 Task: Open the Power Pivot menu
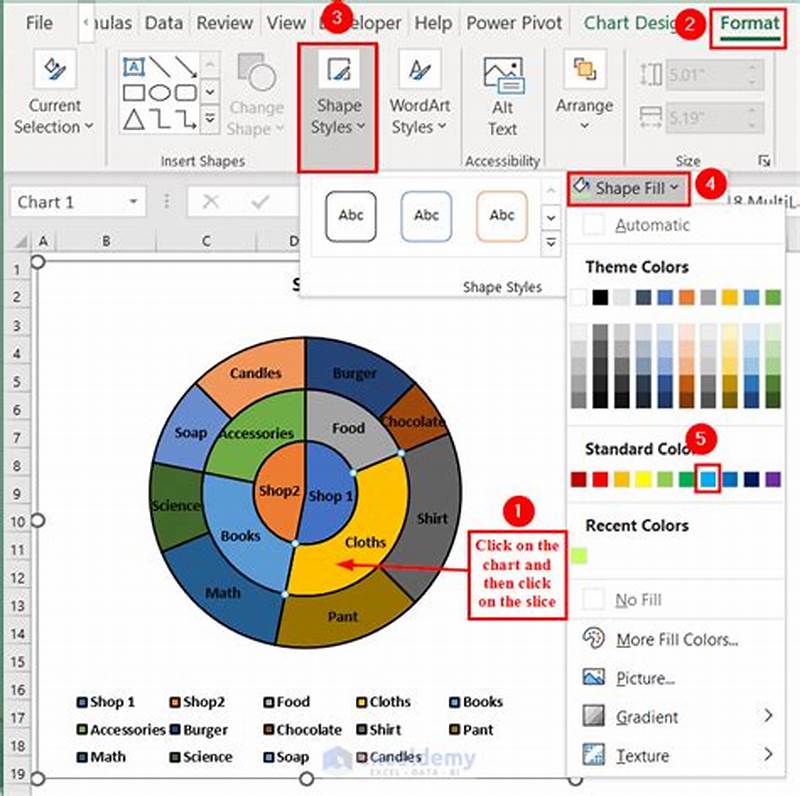[514, 22]
